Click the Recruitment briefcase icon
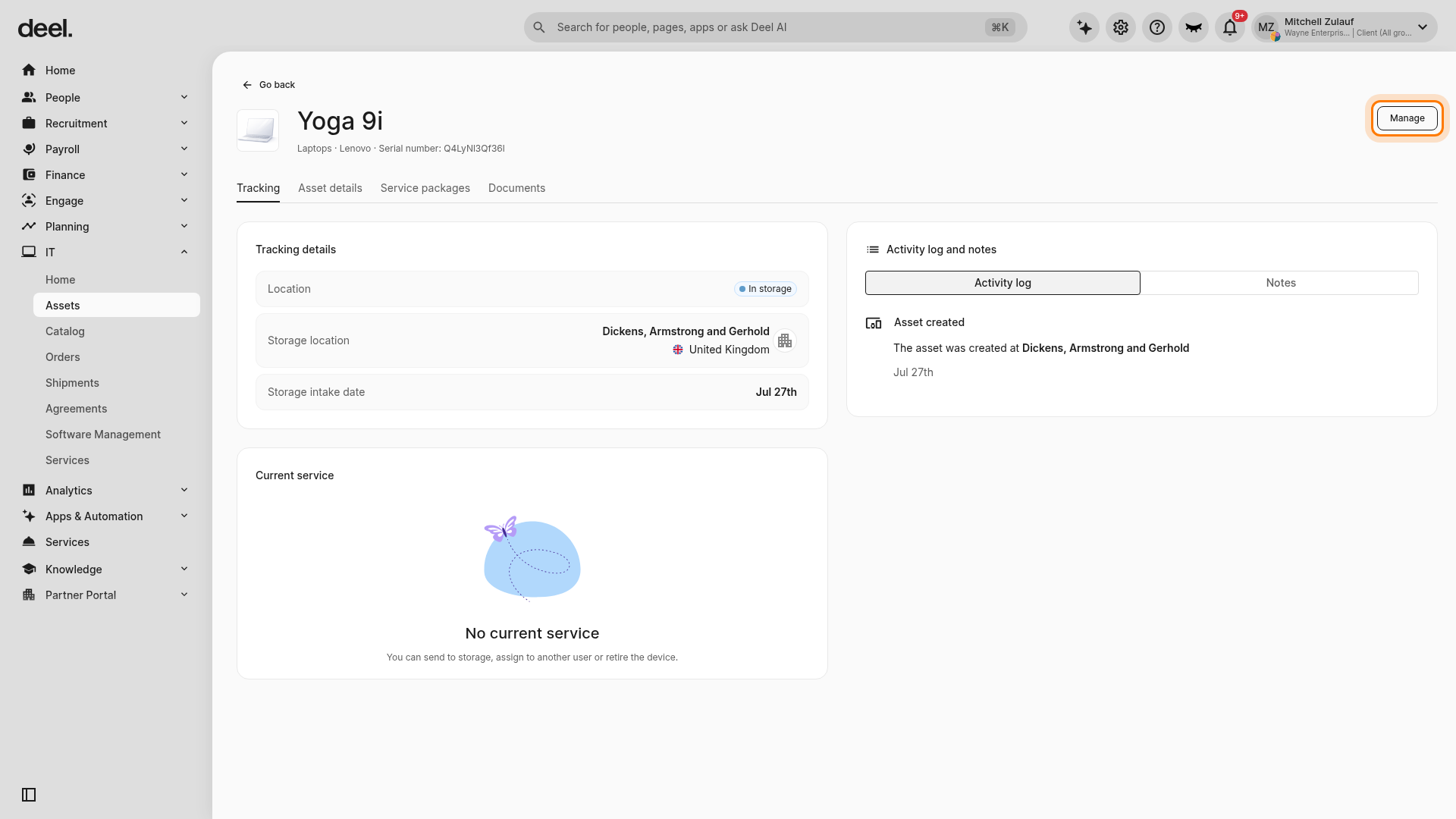Image resolution: width=1456 pixels, height=819 pixels. pos(29,123)
